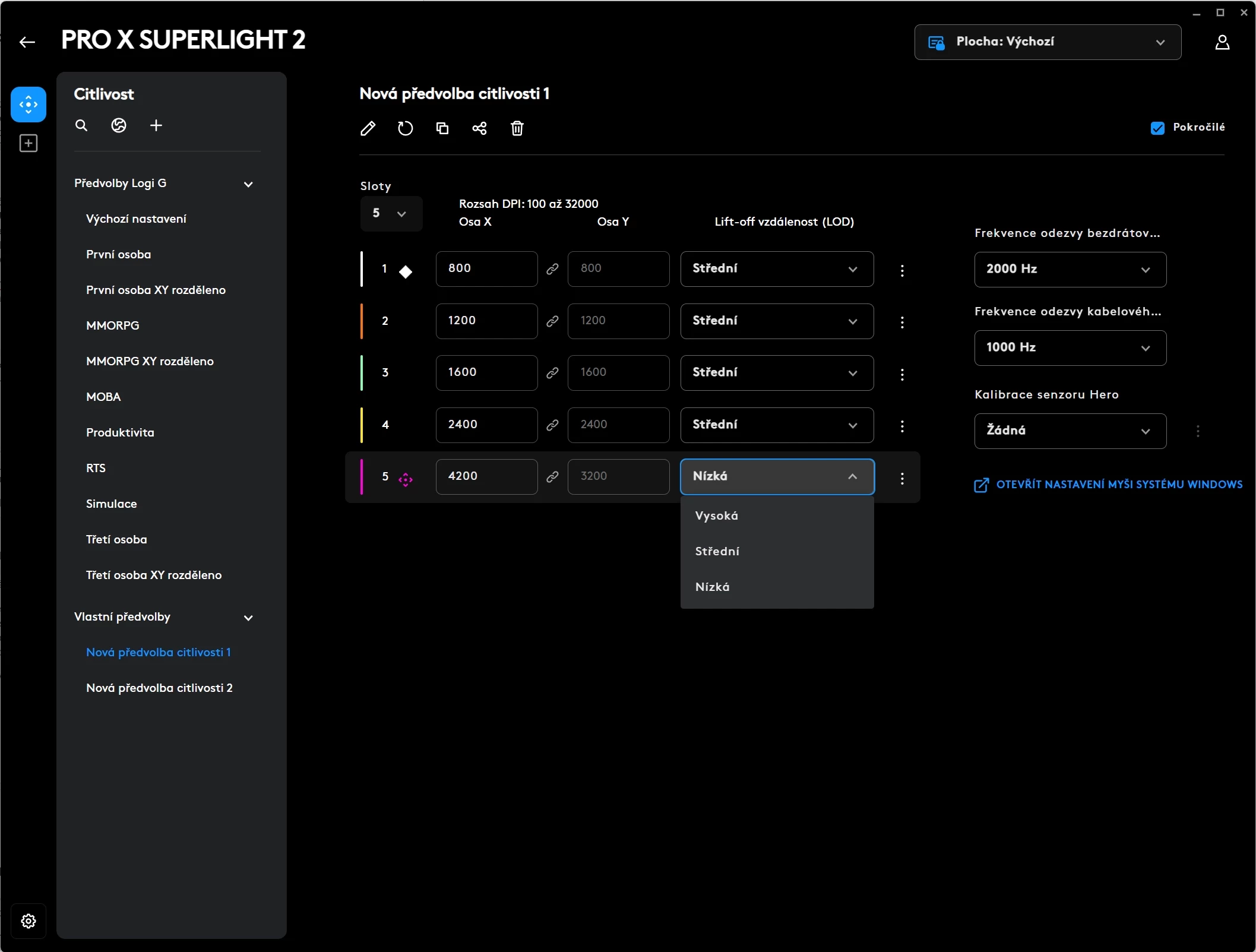
Task: Open LOD dropdown for slot 1
Action: coord(777,269)
